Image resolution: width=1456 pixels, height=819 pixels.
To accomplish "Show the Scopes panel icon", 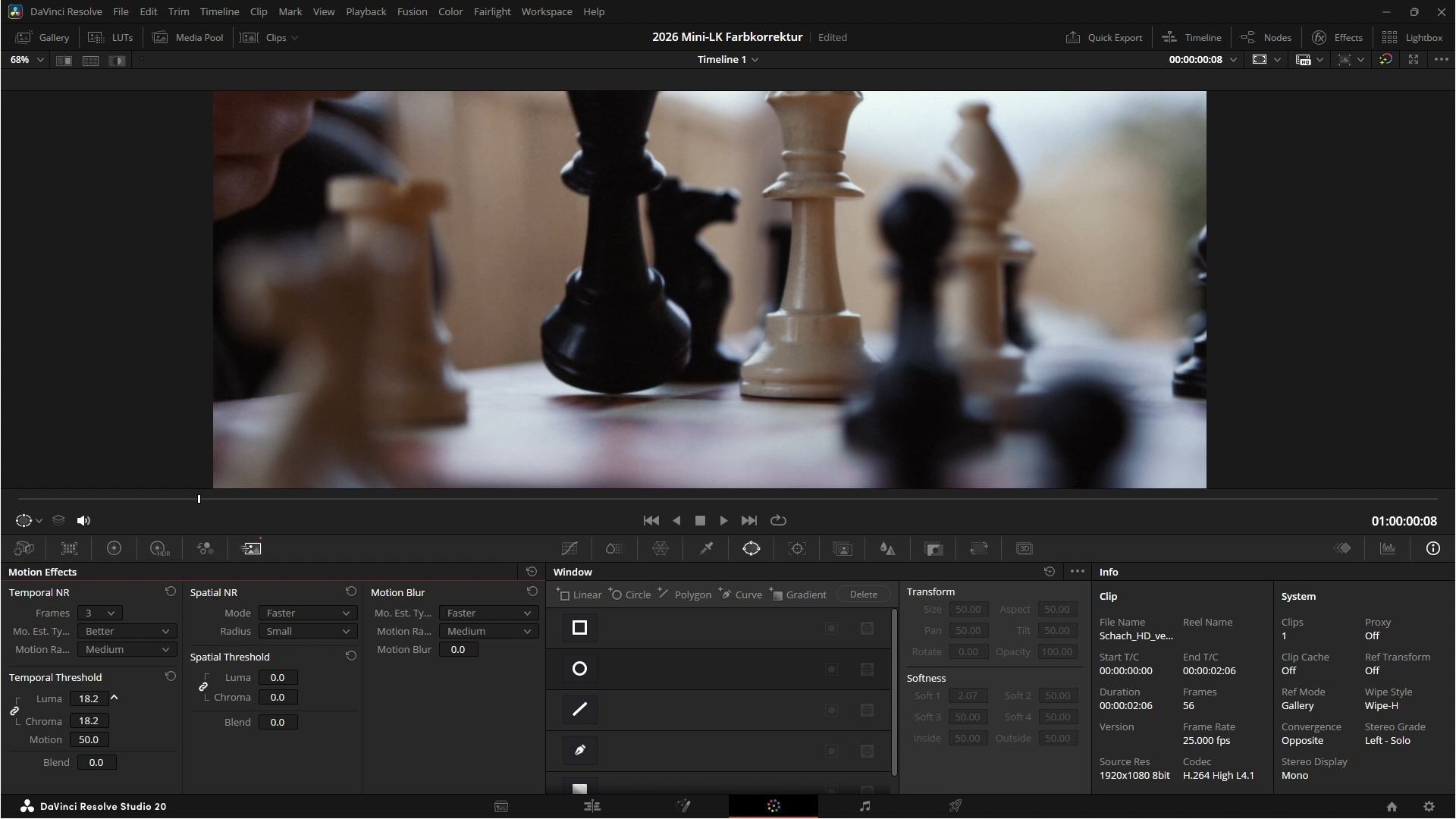I will tap(1388, 548).
